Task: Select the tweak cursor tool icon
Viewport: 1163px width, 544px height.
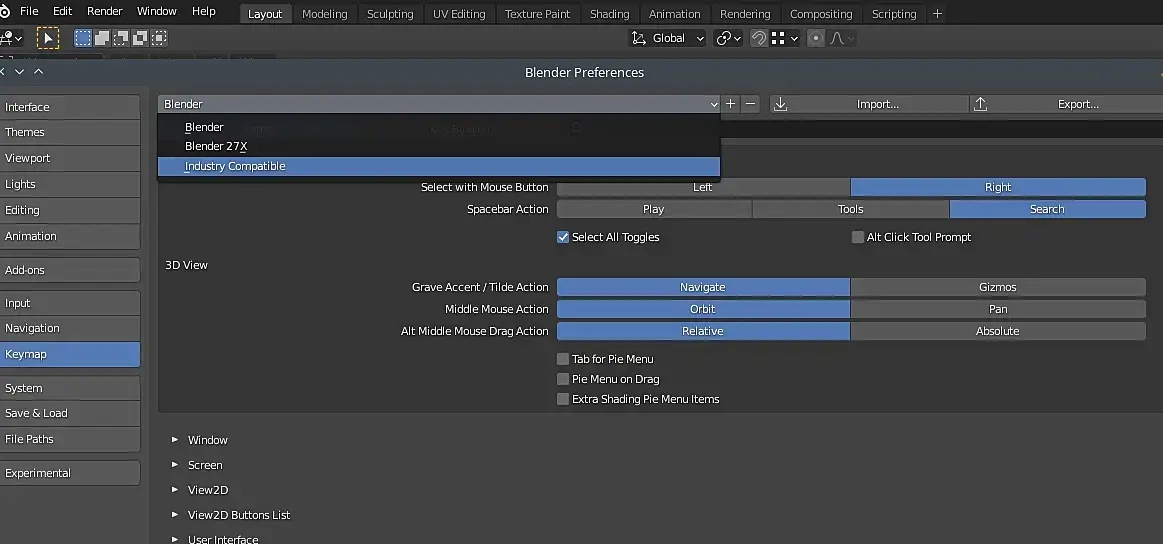Action: point(48,38)
